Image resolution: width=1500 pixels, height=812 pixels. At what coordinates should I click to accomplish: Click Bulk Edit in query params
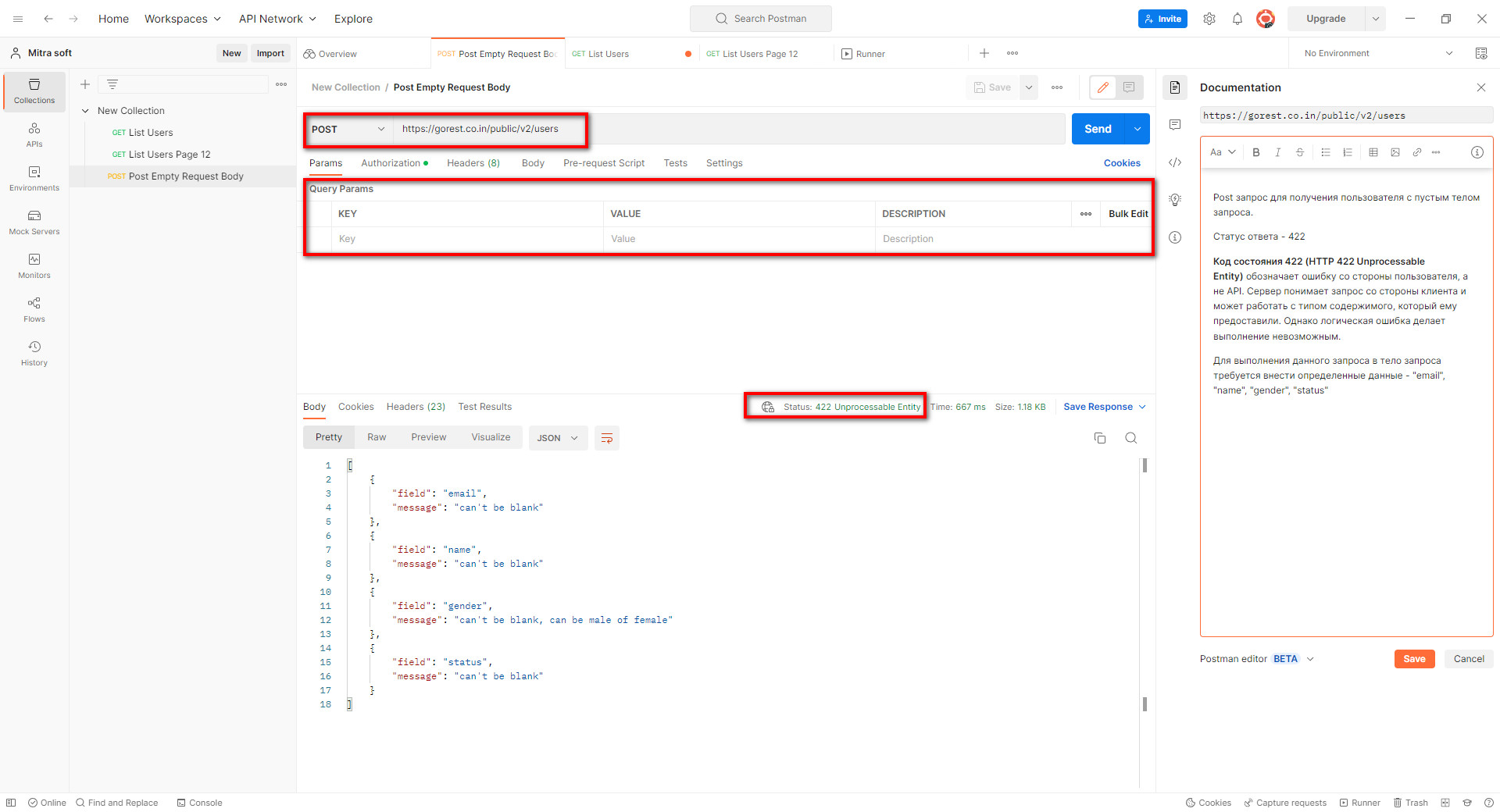pyautogui.click(x=1128, y=214)
